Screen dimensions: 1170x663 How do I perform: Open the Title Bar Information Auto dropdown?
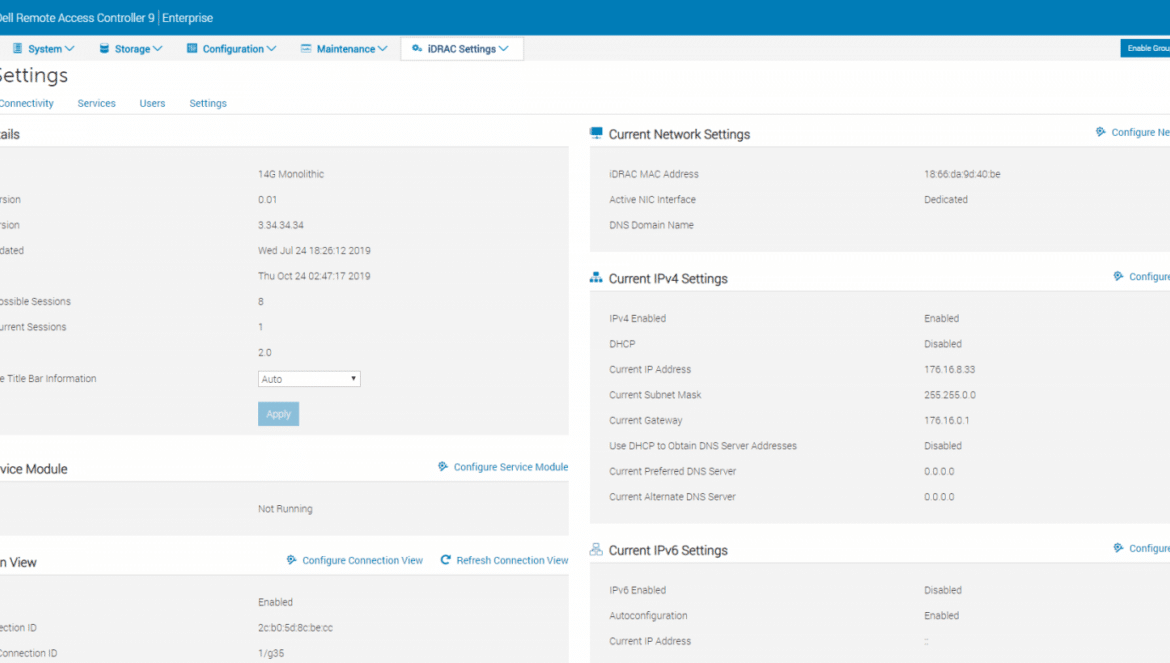(x=309, y=379)
